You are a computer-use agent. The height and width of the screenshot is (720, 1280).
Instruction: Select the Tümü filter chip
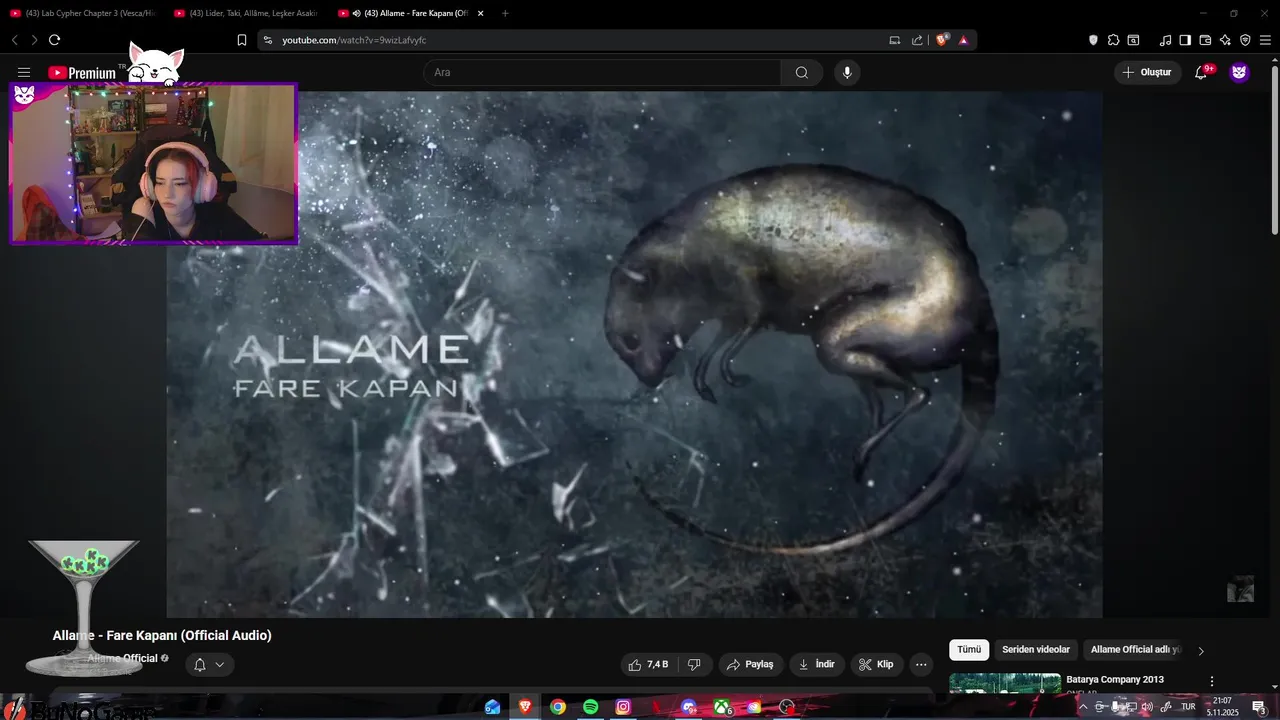(969, 650)
